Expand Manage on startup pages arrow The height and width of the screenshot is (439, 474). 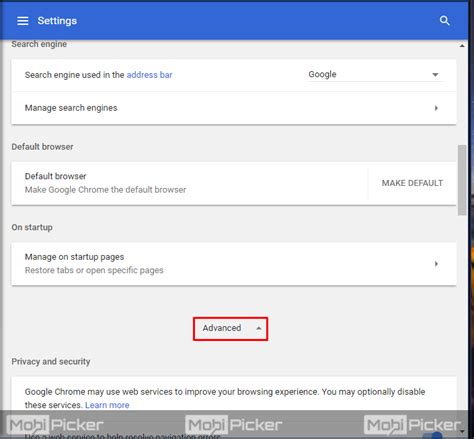[436, 264]
